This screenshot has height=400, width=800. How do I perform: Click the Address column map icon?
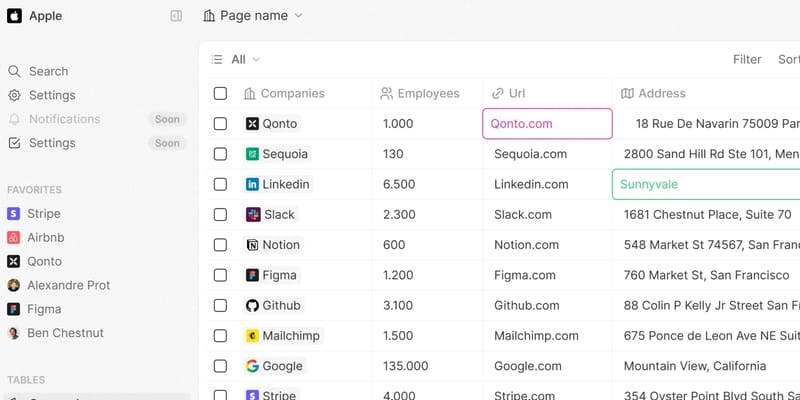click(627, 93)
